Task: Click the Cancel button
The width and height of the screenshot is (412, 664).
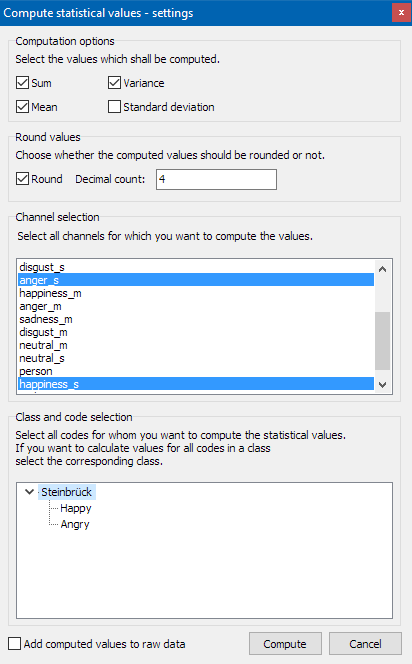Action: pos(365,644)
